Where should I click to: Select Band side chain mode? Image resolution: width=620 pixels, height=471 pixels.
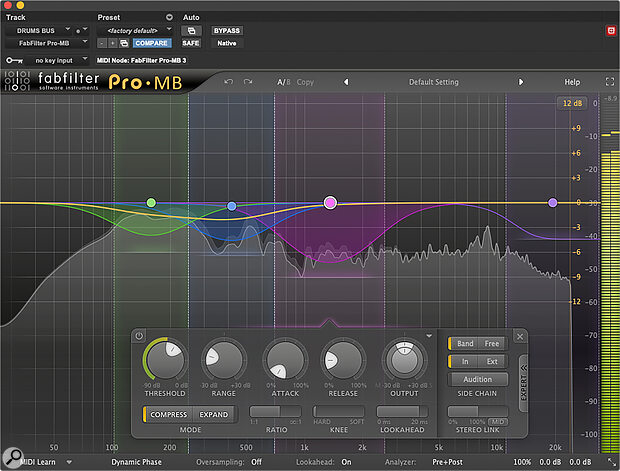[465, 344]
